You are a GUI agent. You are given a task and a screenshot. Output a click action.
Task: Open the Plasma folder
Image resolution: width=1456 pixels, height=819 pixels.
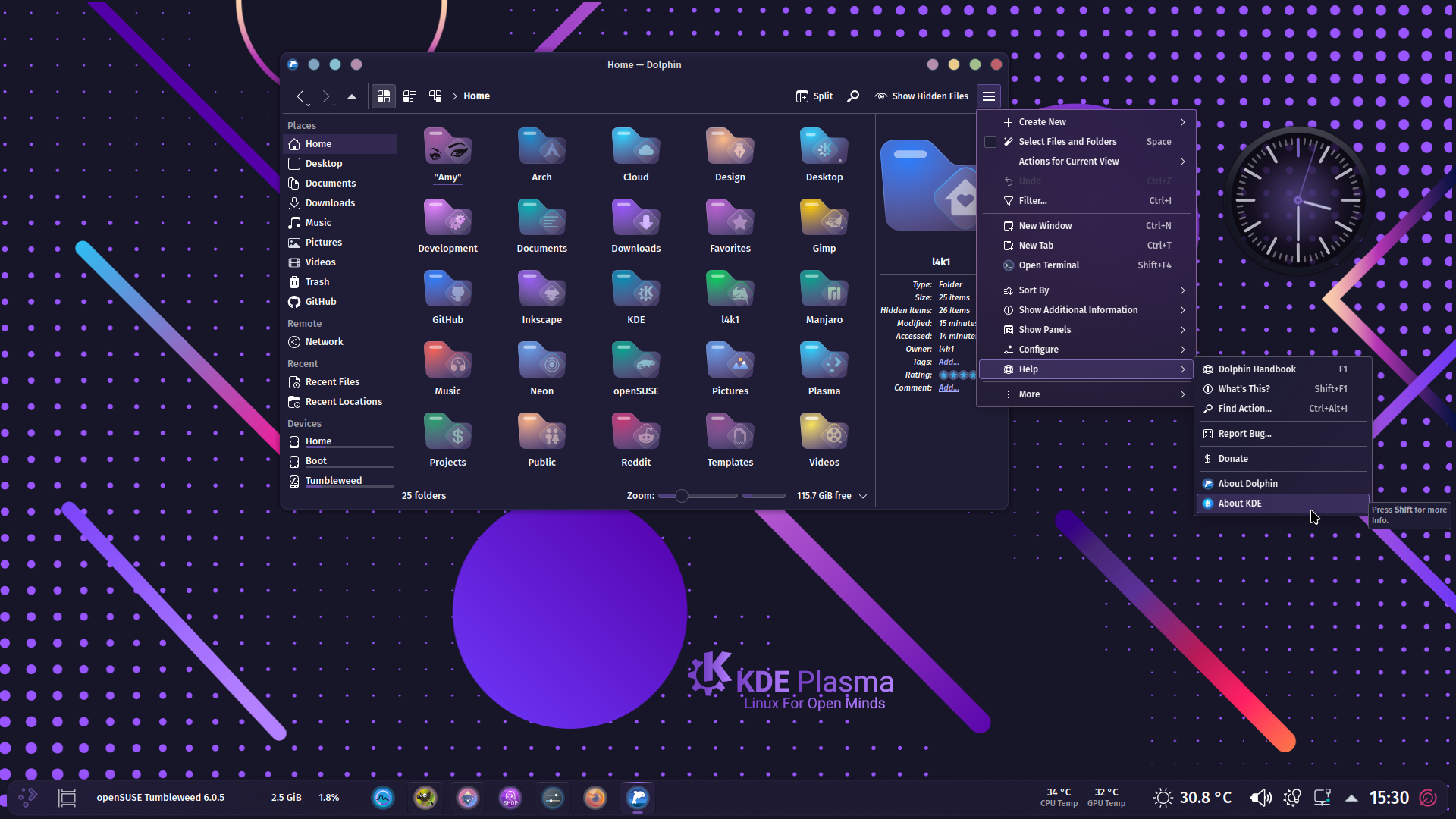click(x=824, y=369)
